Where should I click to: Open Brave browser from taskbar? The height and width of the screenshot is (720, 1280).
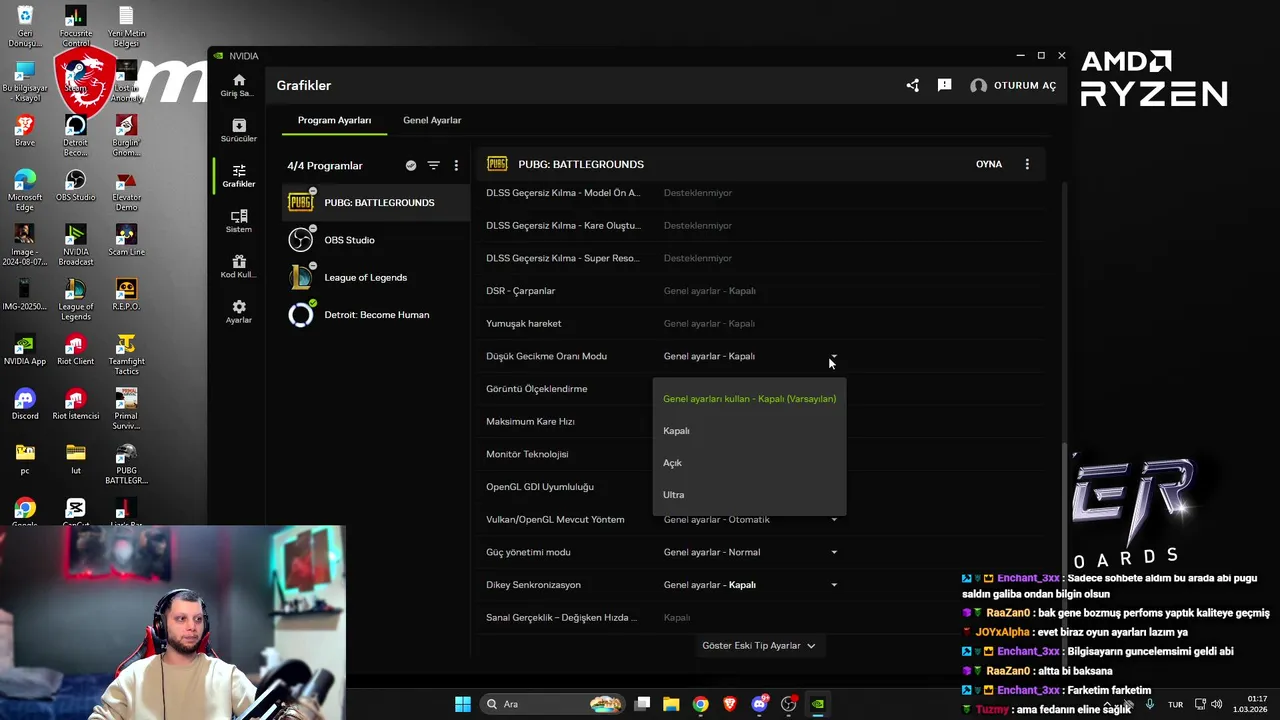coord(730,704)
